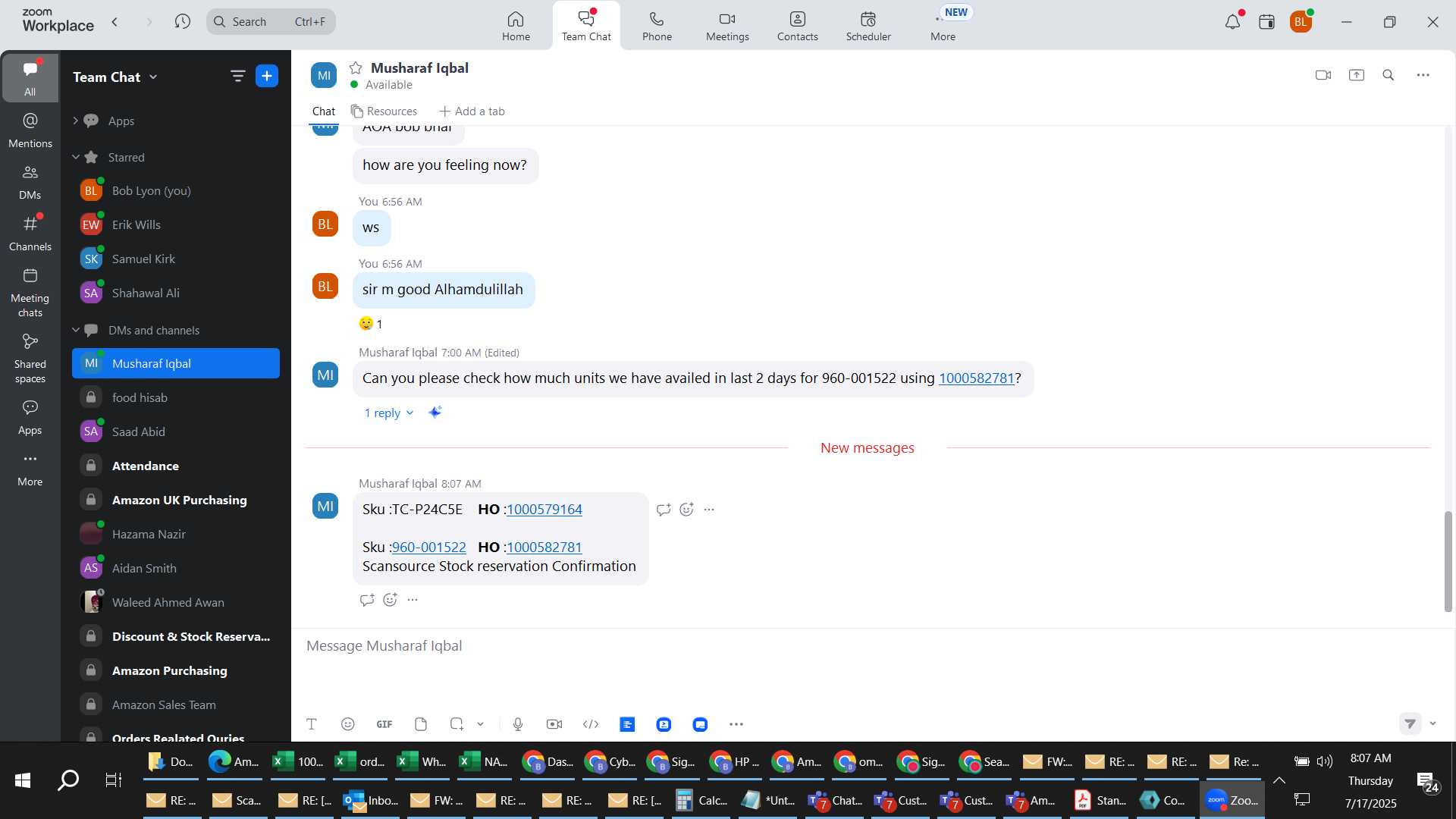Open screenshot options dropdown arrow

tap(480, 724)
